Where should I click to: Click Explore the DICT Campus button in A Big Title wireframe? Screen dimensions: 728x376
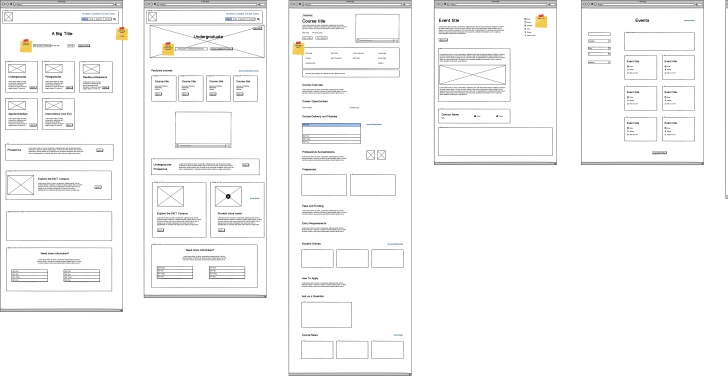pos(98,187)
